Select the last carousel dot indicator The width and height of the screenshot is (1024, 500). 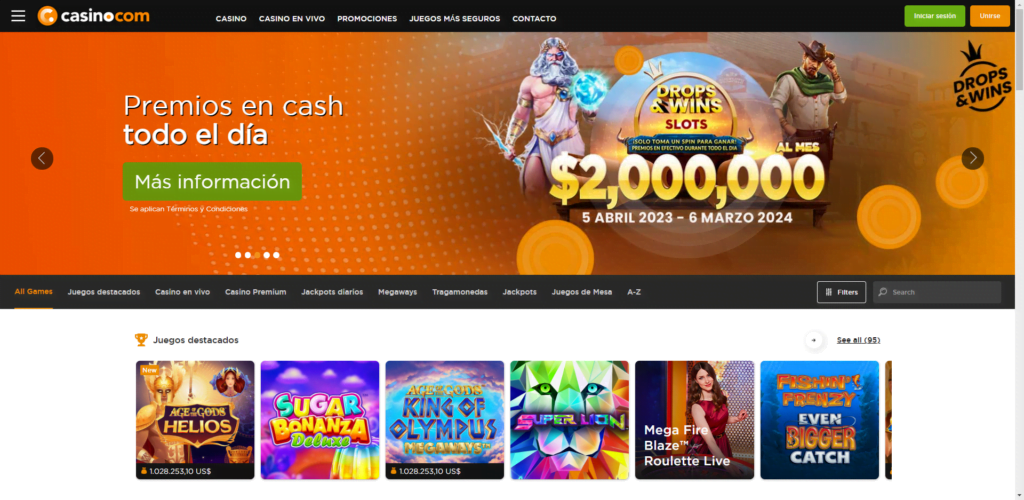(x=276, y=255)
